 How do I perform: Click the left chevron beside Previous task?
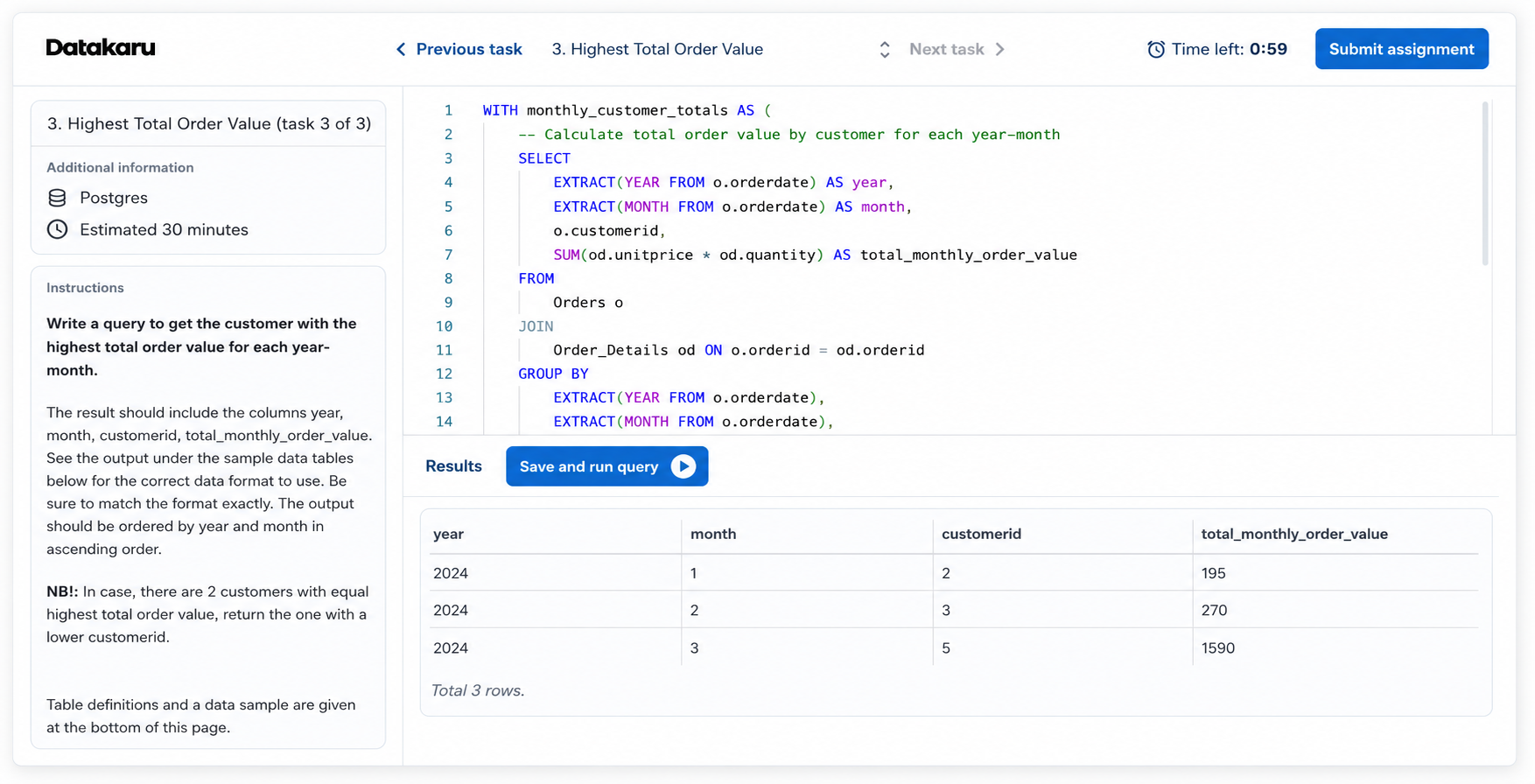[401, 49]
